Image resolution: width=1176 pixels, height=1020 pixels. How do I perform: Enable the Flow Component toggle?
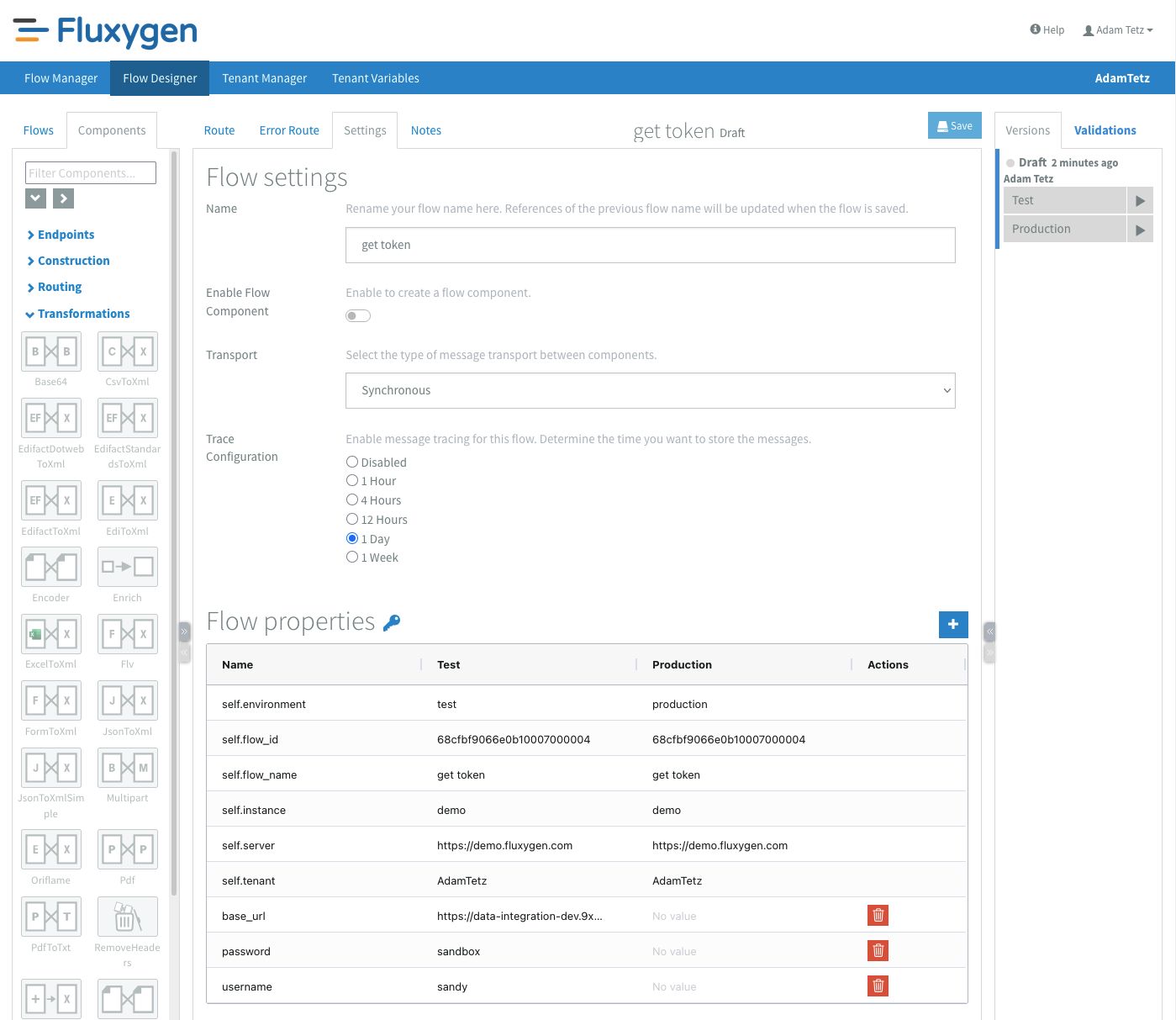point(358,316)
